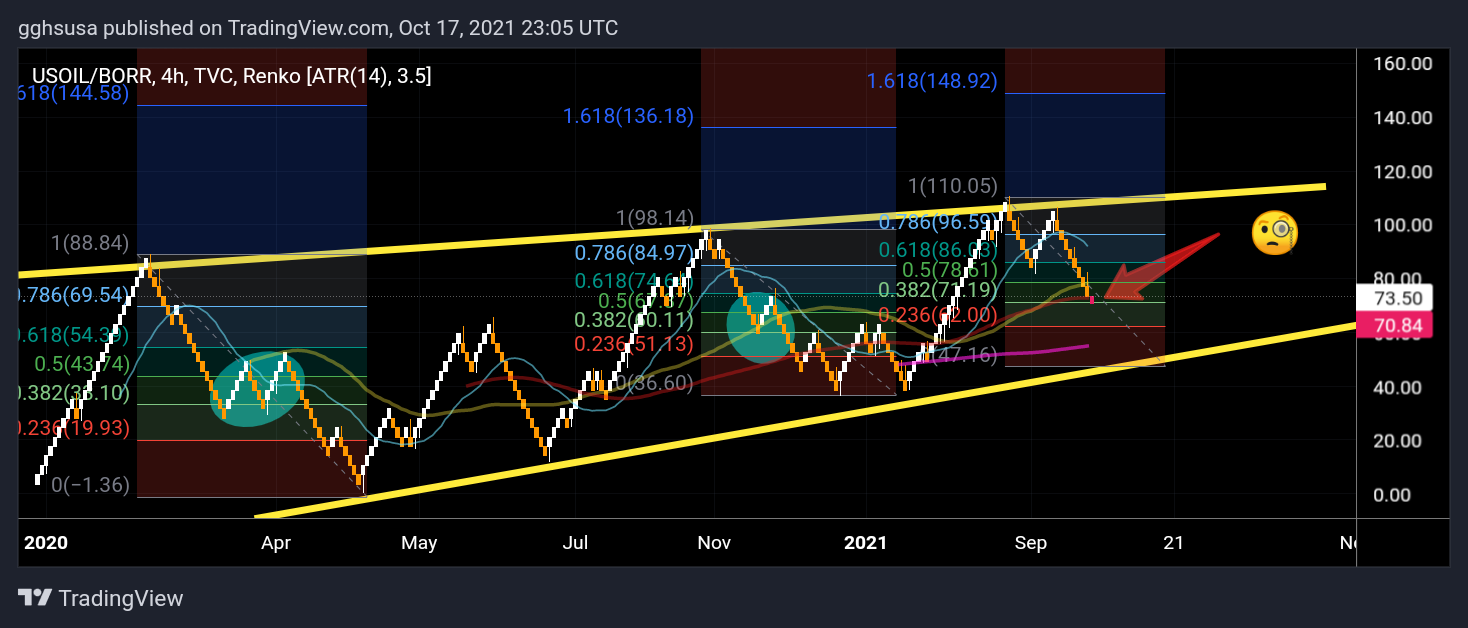Select the Fibonacci label 0(36.60)

coord(652,382)
